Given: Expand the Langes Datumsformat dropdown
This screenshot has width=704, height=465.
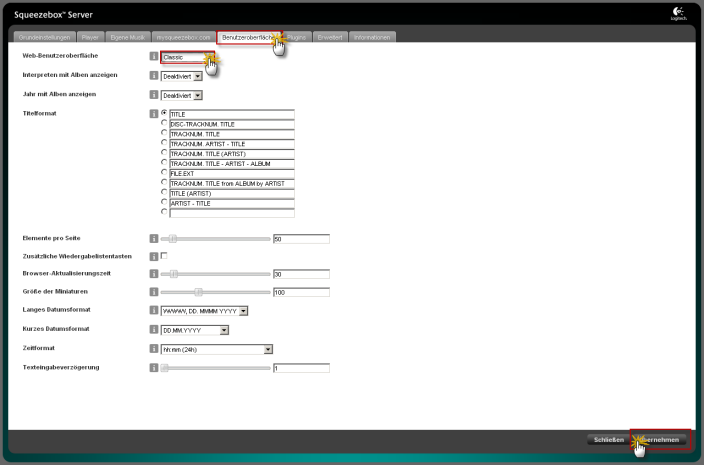Looking at the screenshot, I should click(204, 311).
